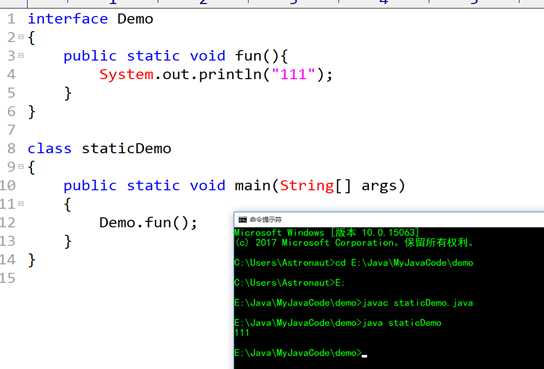
Task: Click the 'C:\Users\Astronaut>E:' console line
Action: (x=289, y=283)
